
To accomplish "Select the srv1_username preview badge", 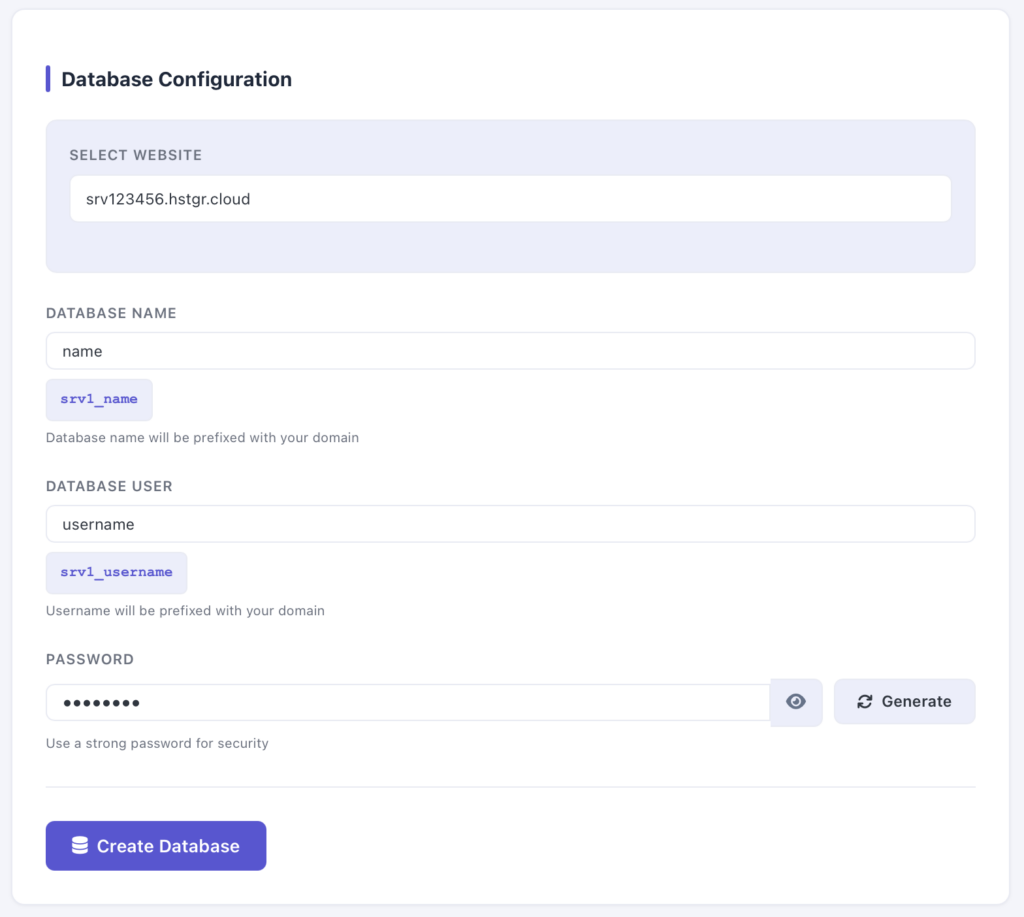I will tap(116, 572).
